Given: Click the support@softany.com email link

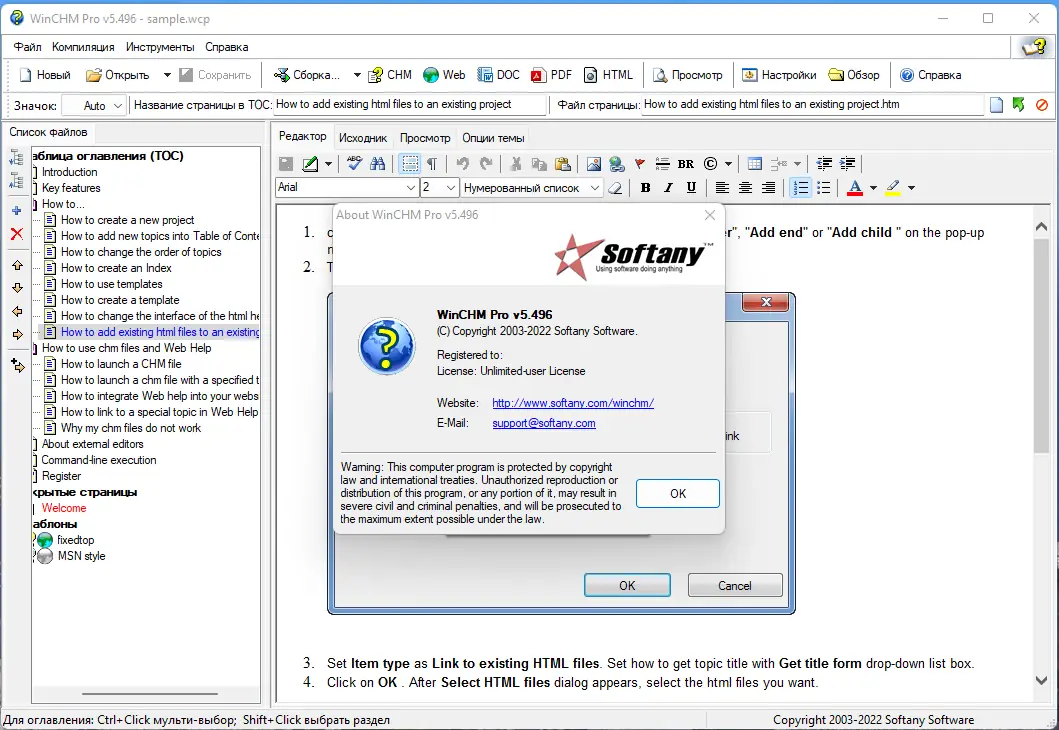Looking at the screenshot, I should 544,423.
